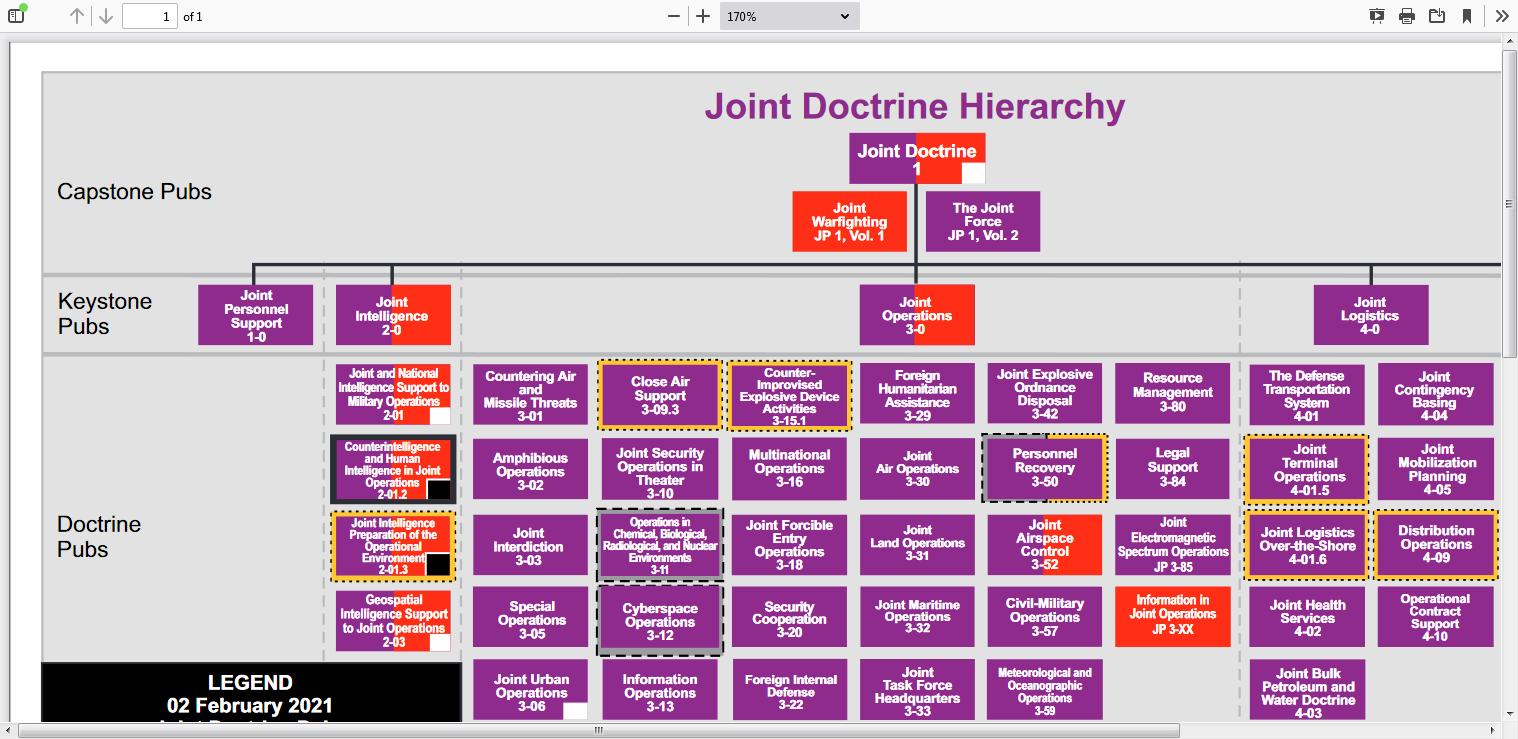Open the Cyberspace Operations 3-12 box
Screen dimensions: 1518x739
[660, 621]
